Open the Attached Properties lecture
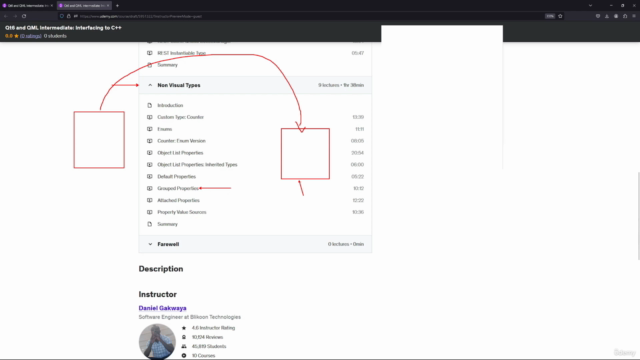The height and width of the screenshot is (360, 640). 178,200
